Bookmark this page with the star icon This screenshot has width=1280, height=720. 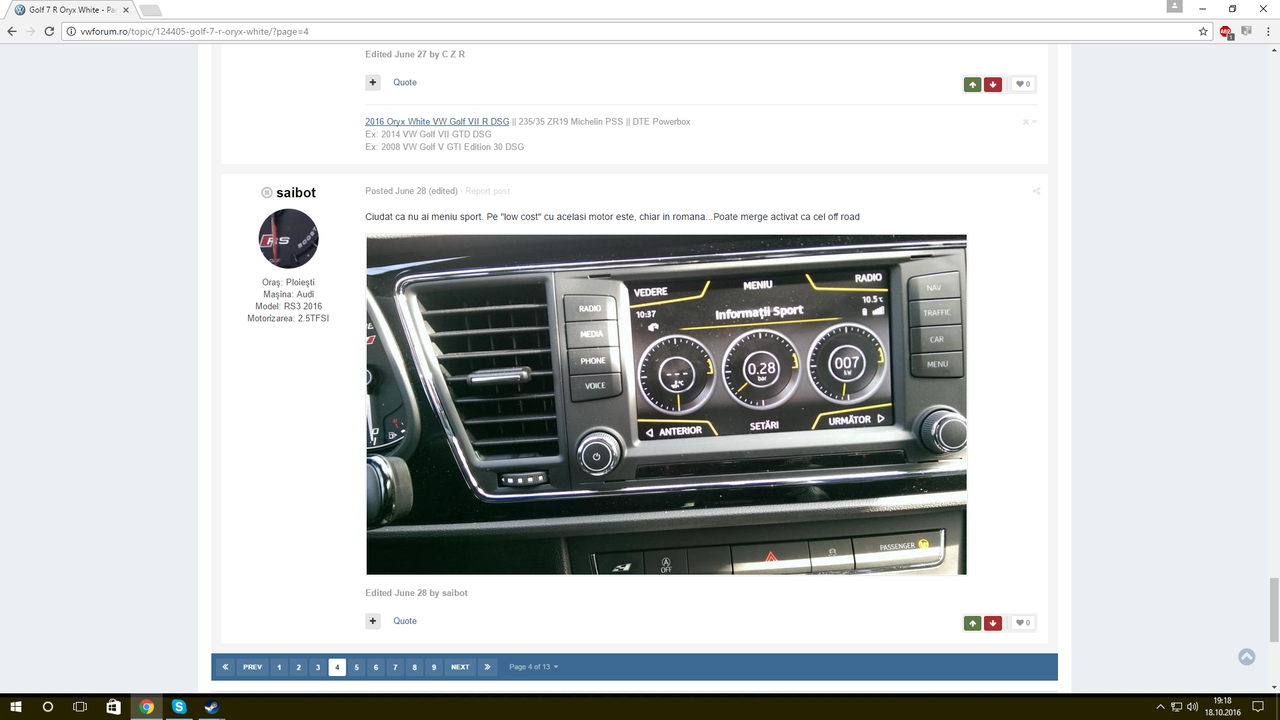pos(1204,31)
